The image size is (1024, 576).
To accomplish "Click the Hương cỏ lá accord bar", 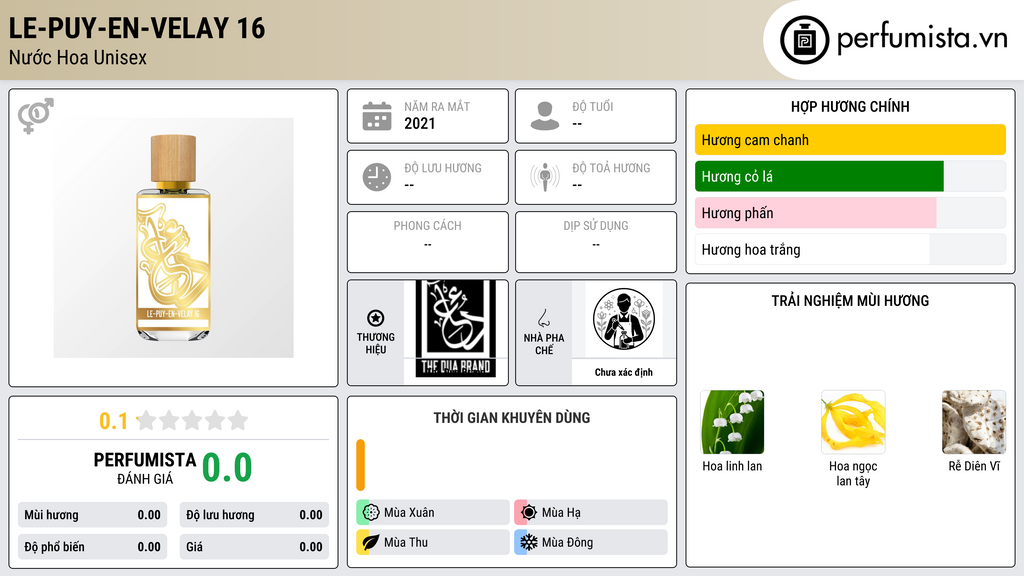I will coord(850,176).
